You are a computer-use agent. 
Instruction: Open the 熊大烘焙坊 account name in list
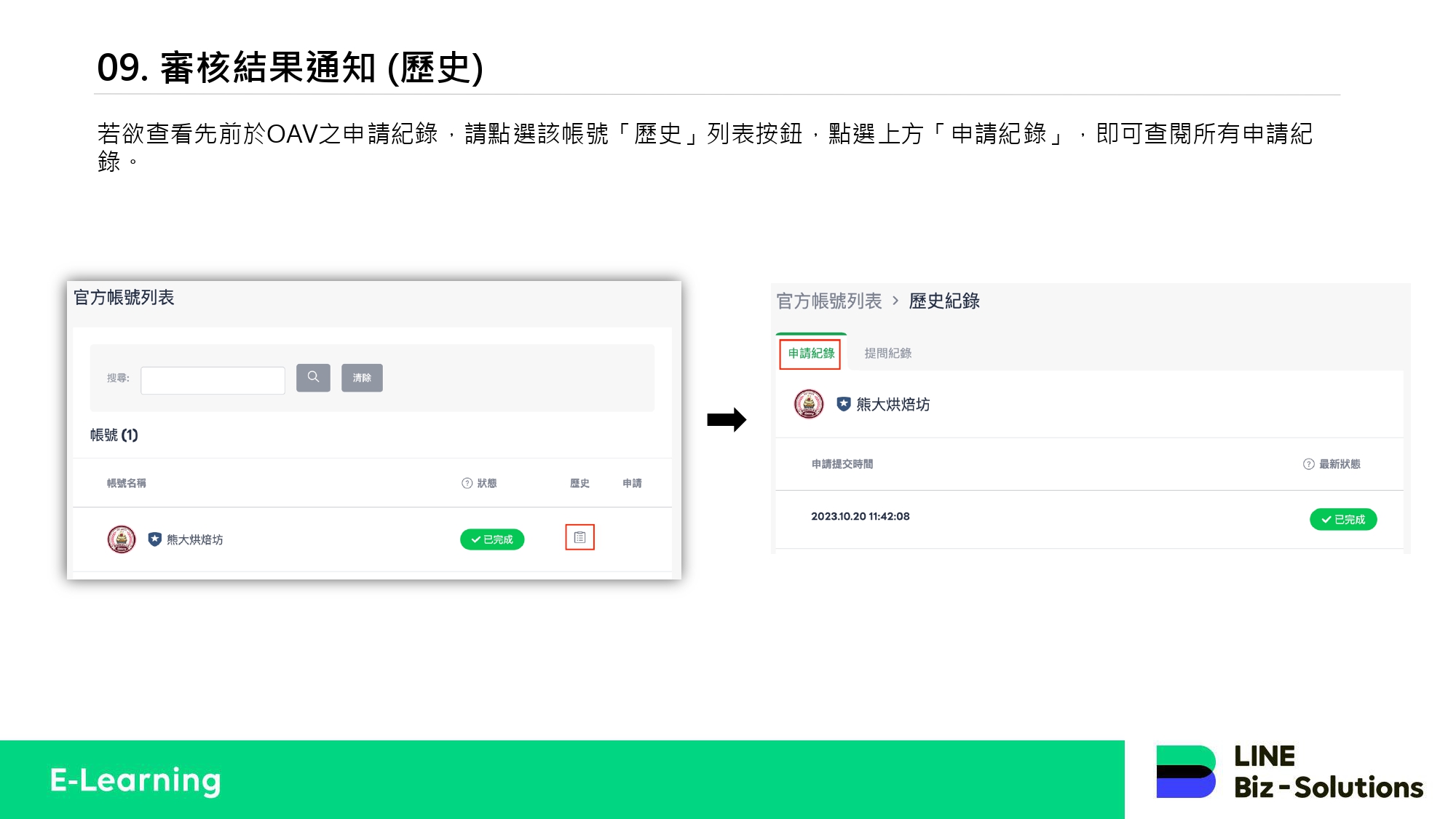[194, 539]
